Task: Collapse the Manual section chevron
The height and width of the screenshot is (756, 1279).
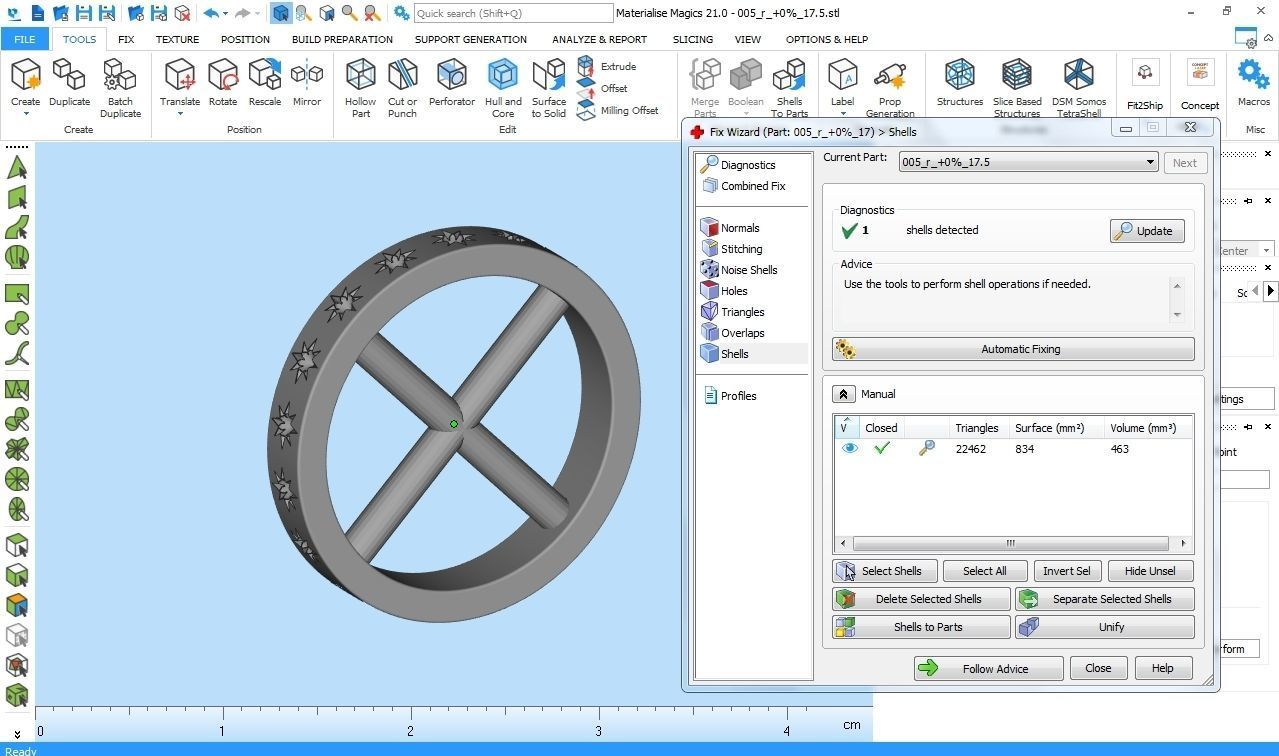Action: 843,394
